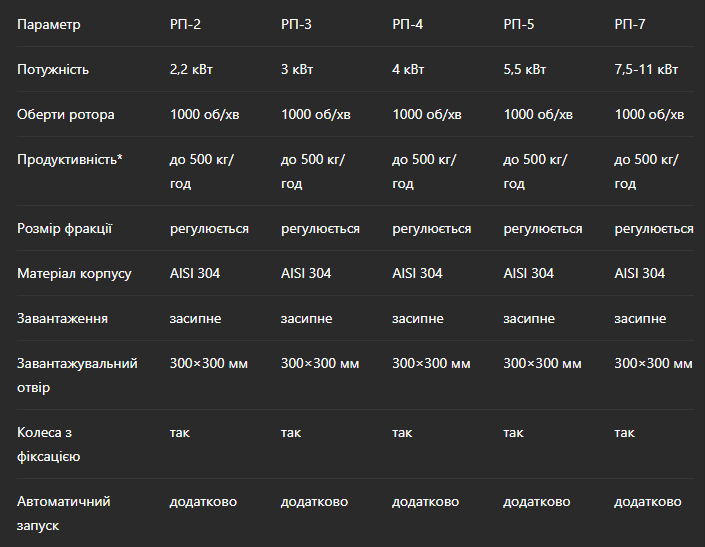Select the РП-5 column header
This screenshot has width=705, height=547.
coord(519,24)
